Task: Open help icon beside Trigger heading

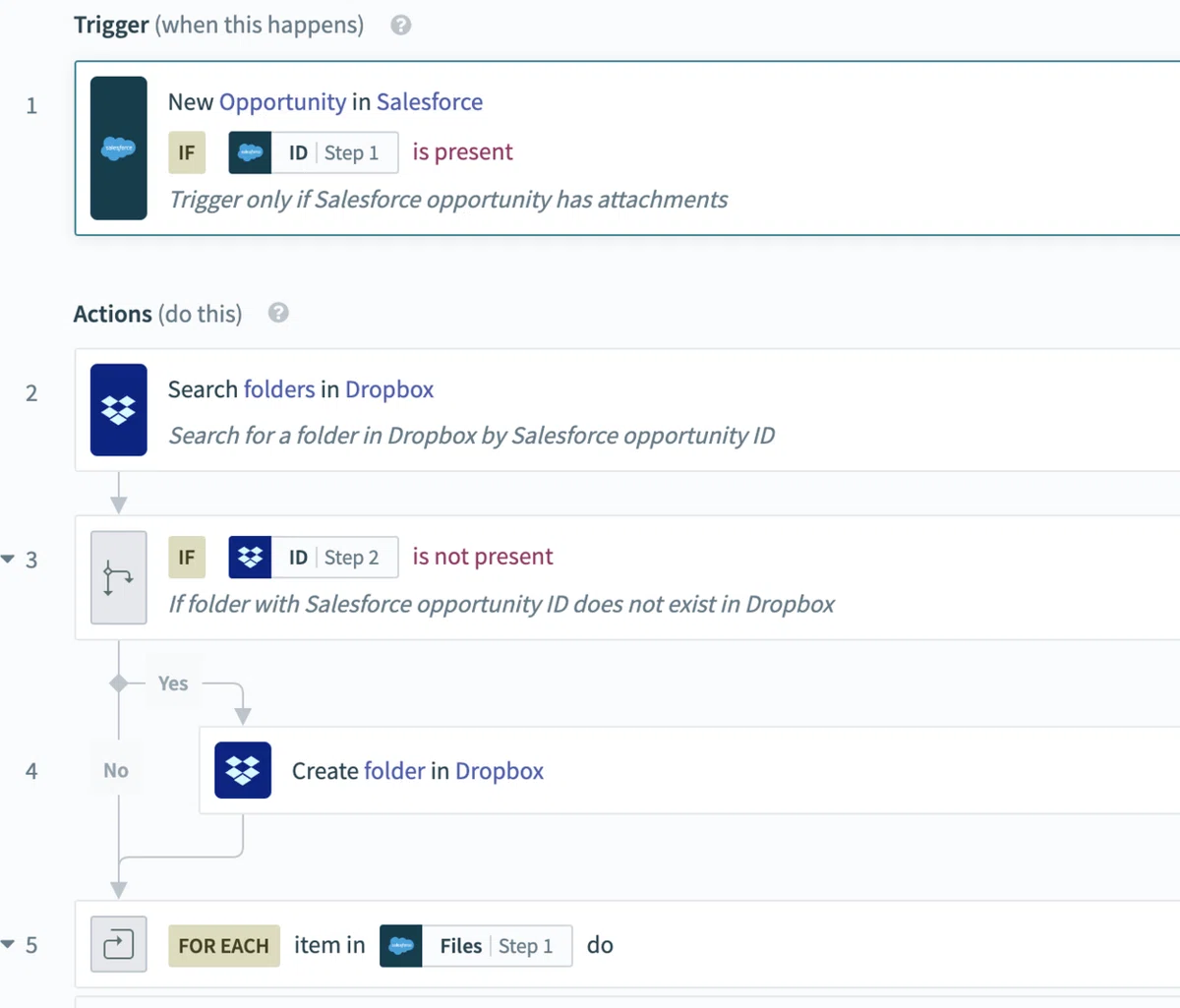Action: point(400,26)
